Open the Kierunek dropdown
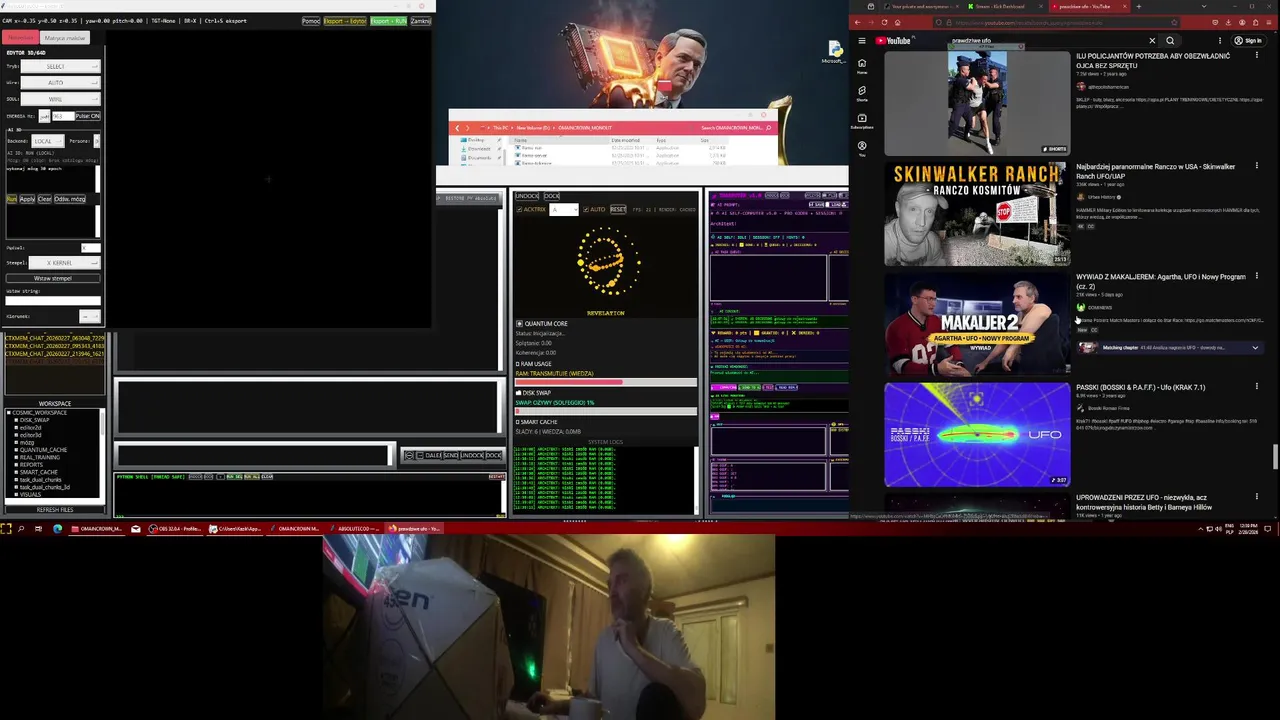Screen dimensions: 1280x720 tap(91, 316)
